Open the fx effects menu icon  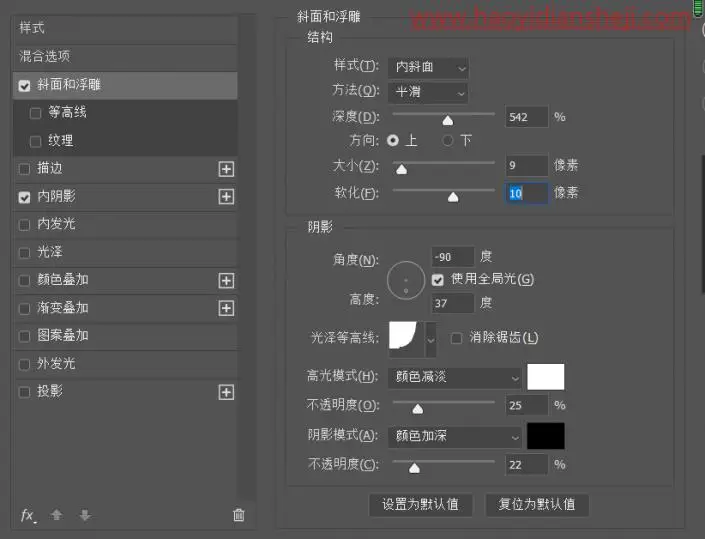pos(28,515)
